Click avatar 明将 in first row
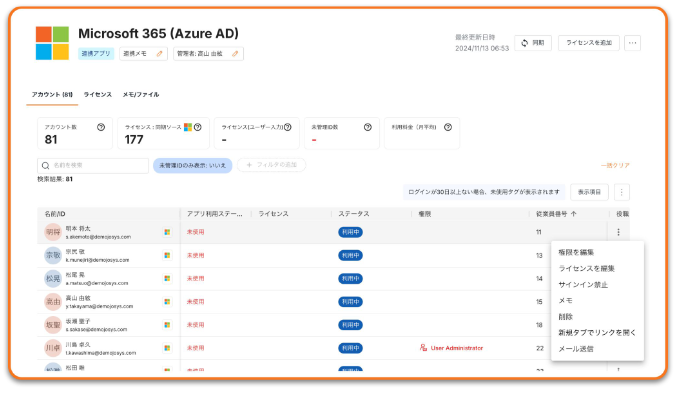Screen dimensions: 677x396 (53, 232)
